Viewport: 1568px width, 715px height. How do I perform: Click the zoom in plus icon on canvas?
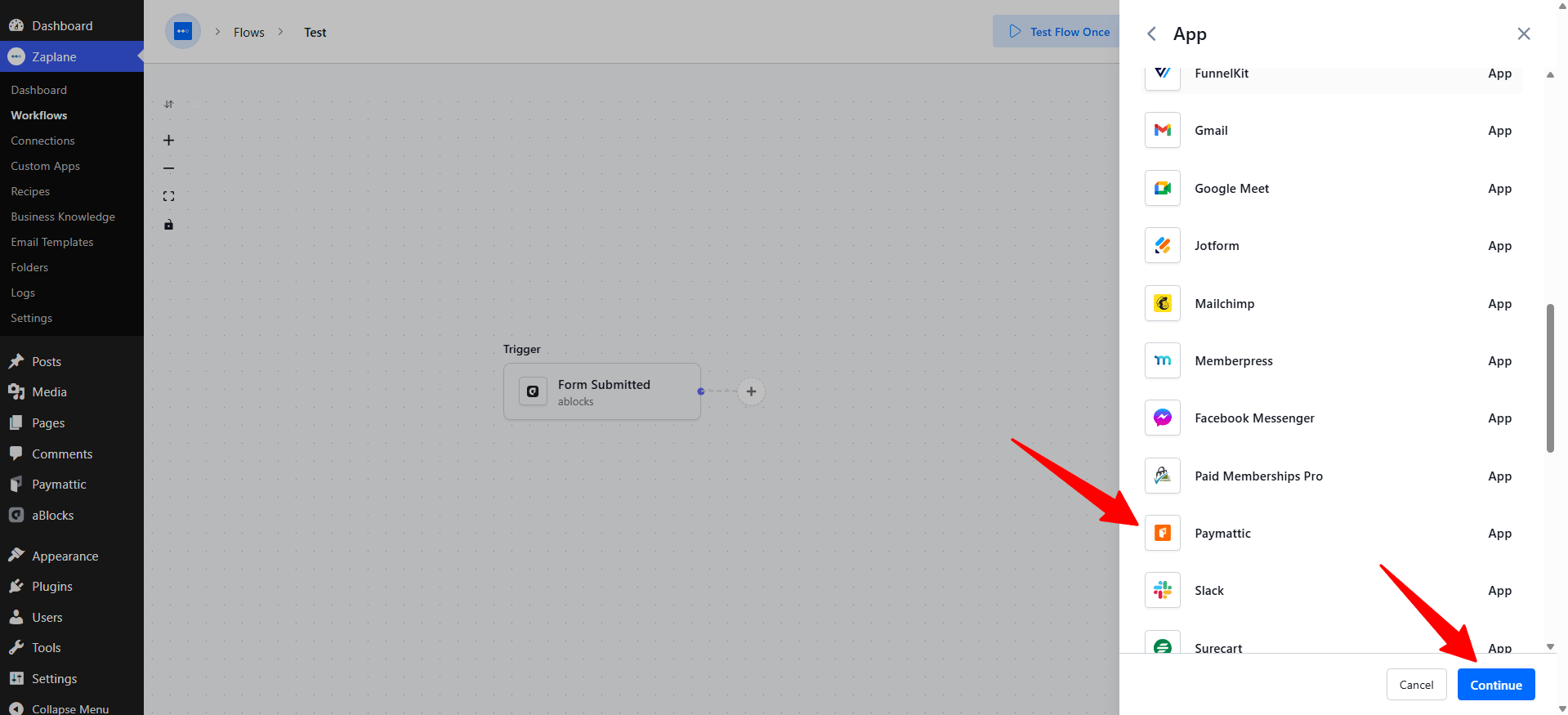point(168,141)
